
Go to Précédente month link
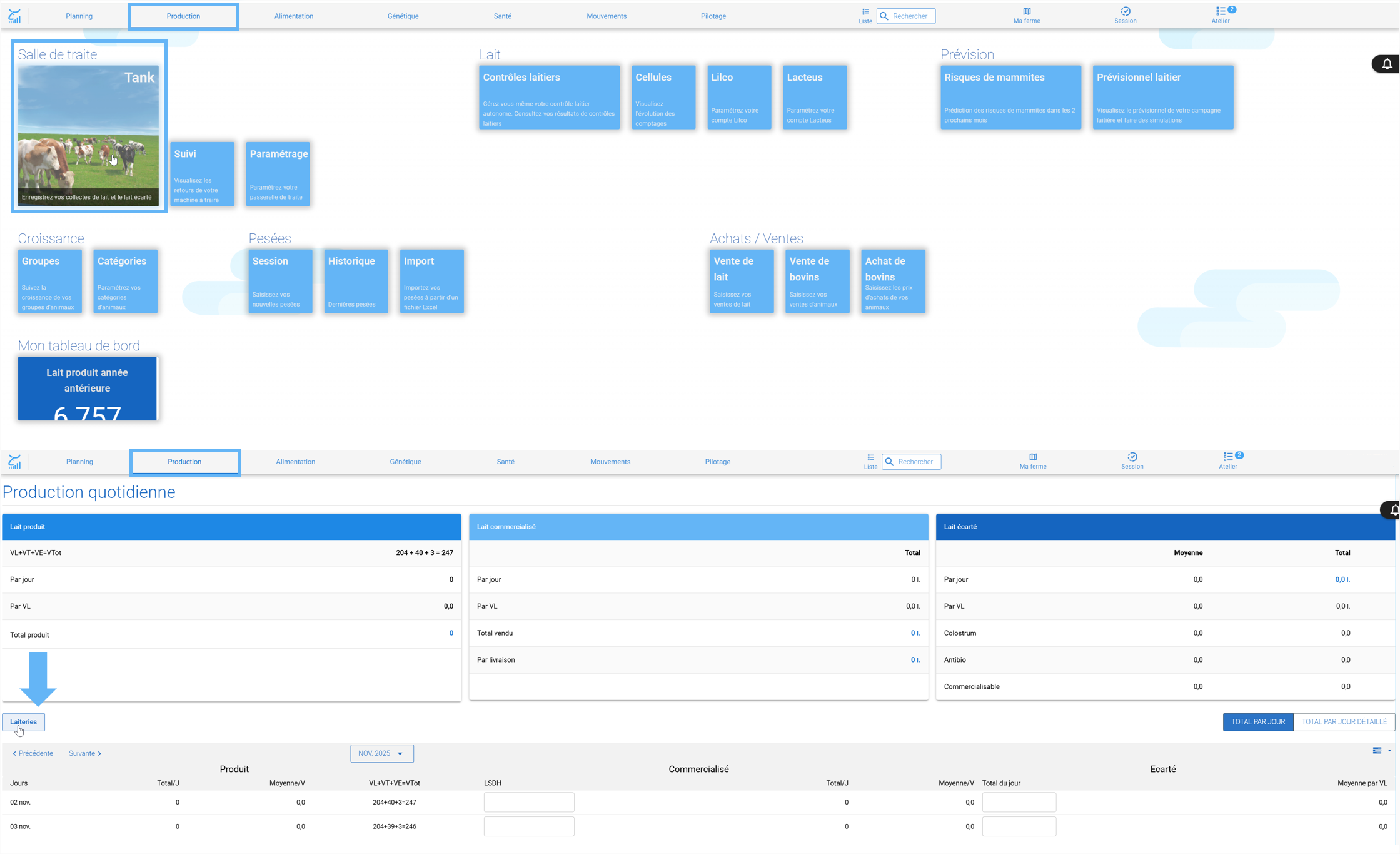coord(33,753)
